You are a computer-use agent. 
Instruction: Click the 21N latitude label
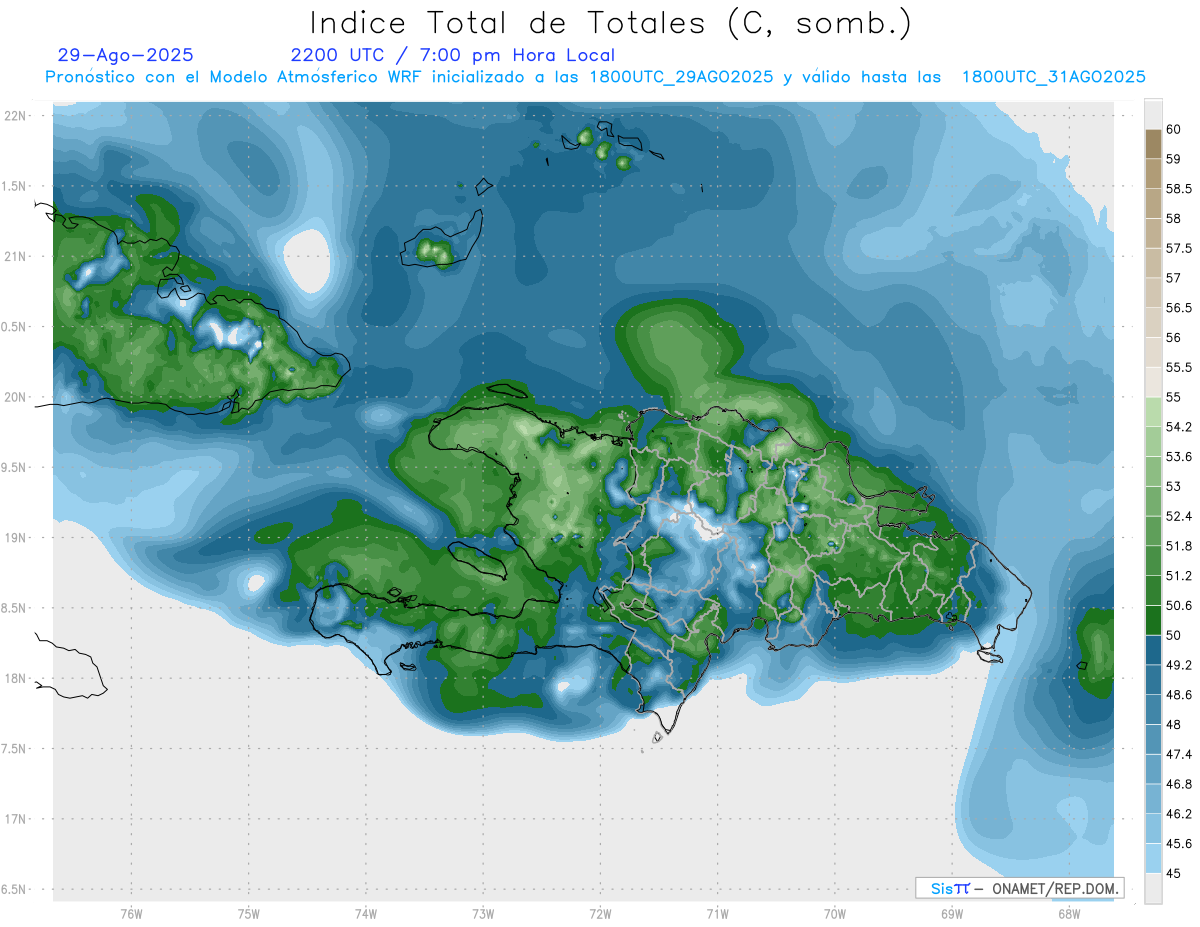14,256
